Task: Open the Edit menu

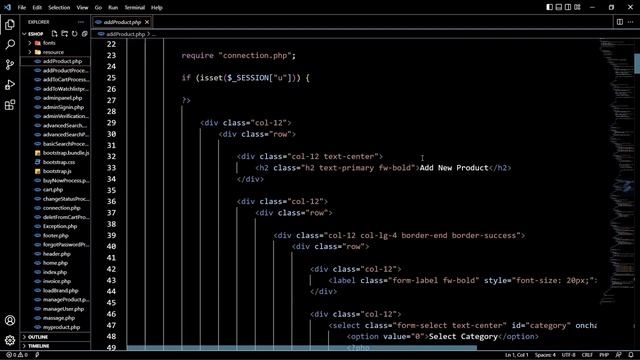Action: coord(37,7)
